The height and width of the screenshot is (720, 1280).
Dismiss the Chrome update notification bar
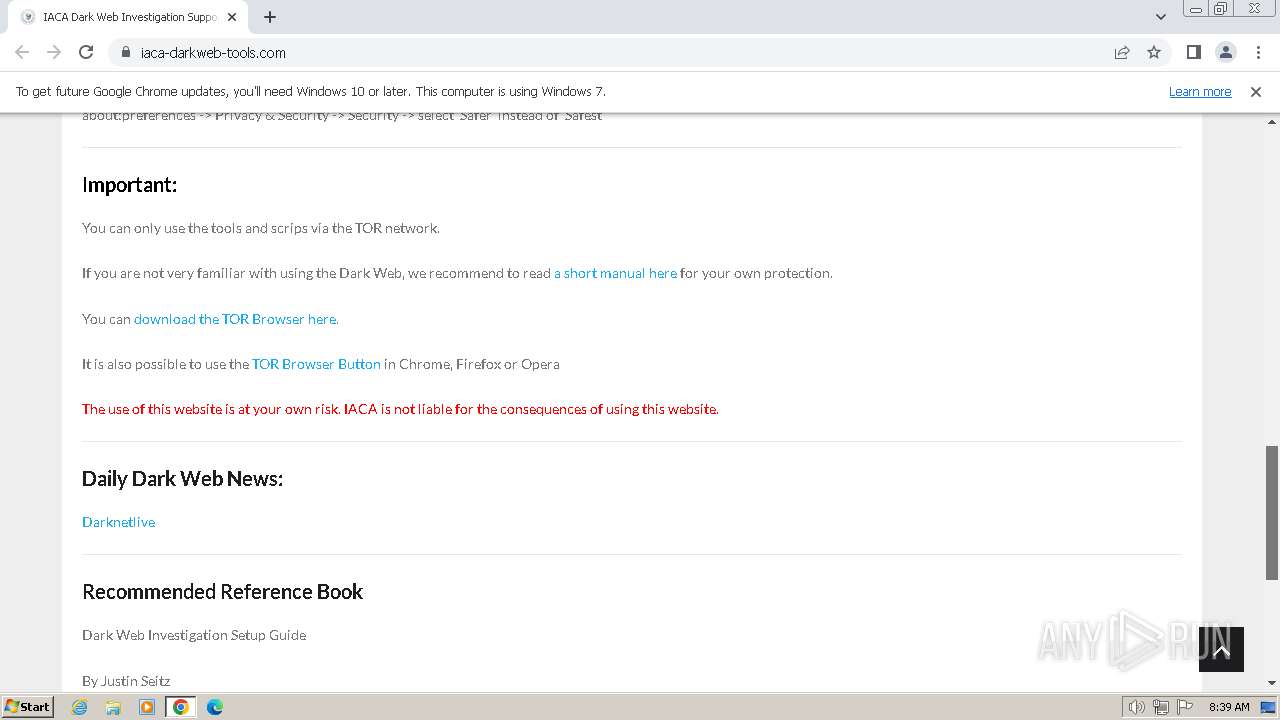point(1256,91)
